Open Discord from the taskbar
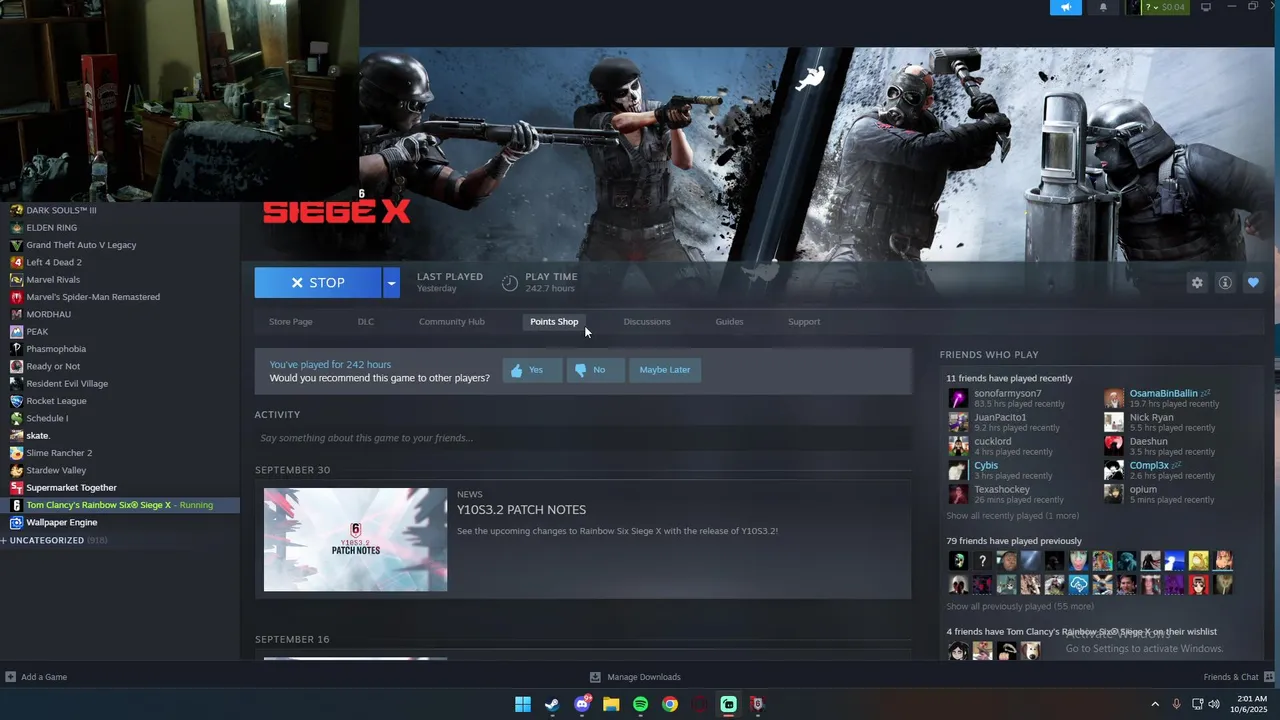Image resolution: width=1280 pixels, height=720 pixels. click(582, 704)
